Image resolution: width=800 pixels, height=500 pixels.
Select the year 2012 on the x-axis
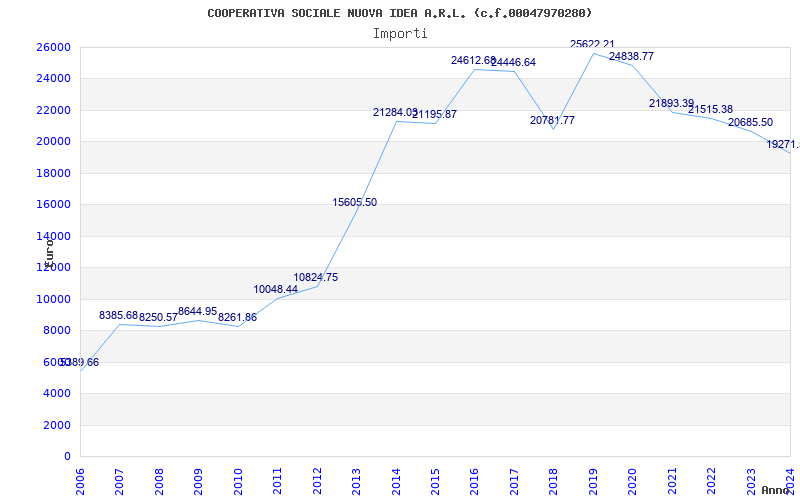317,481
